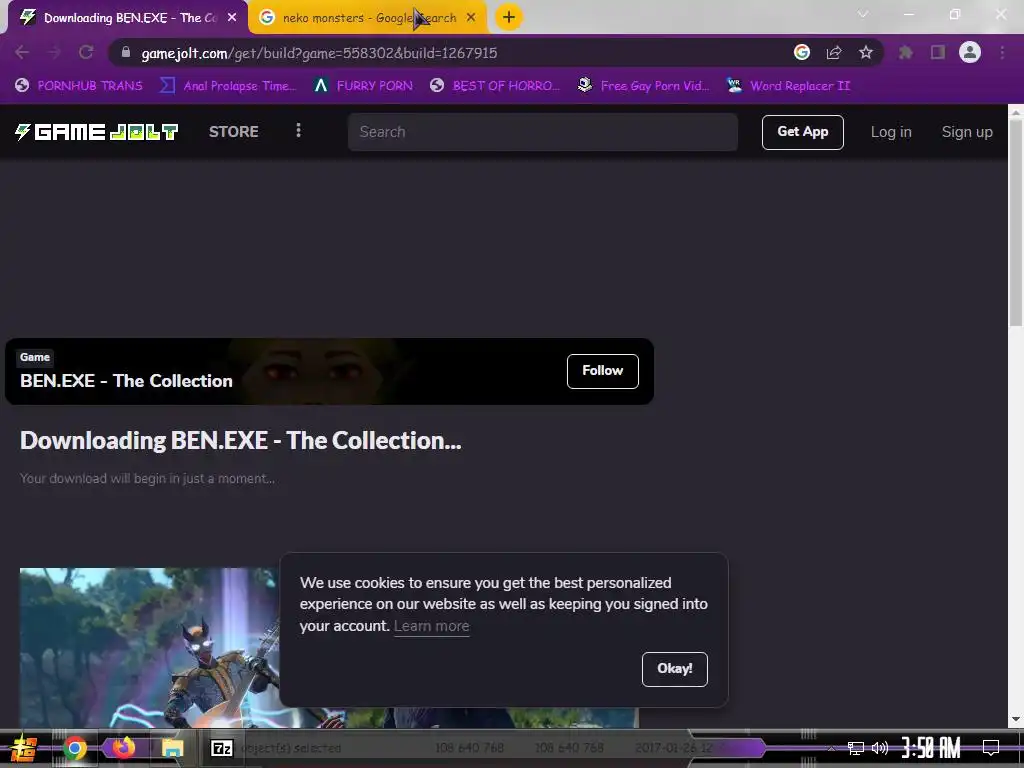Select the Downloading BEN.EXE tab
1024x768 pixels.
[127, 18]
